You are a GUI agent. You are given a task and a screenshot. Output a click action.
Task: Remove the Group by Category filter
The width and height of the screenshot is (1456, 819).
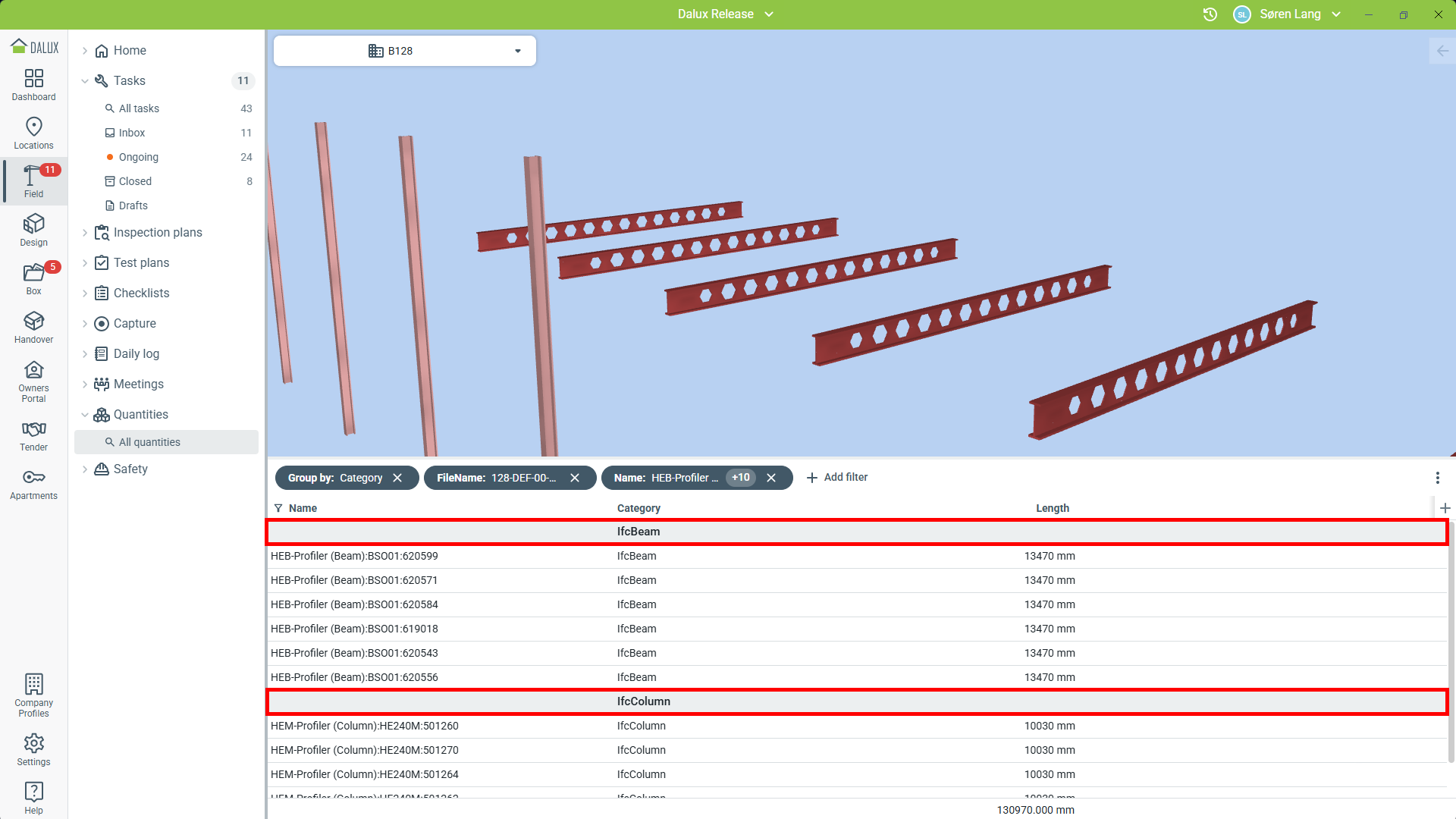coord(397,478)
